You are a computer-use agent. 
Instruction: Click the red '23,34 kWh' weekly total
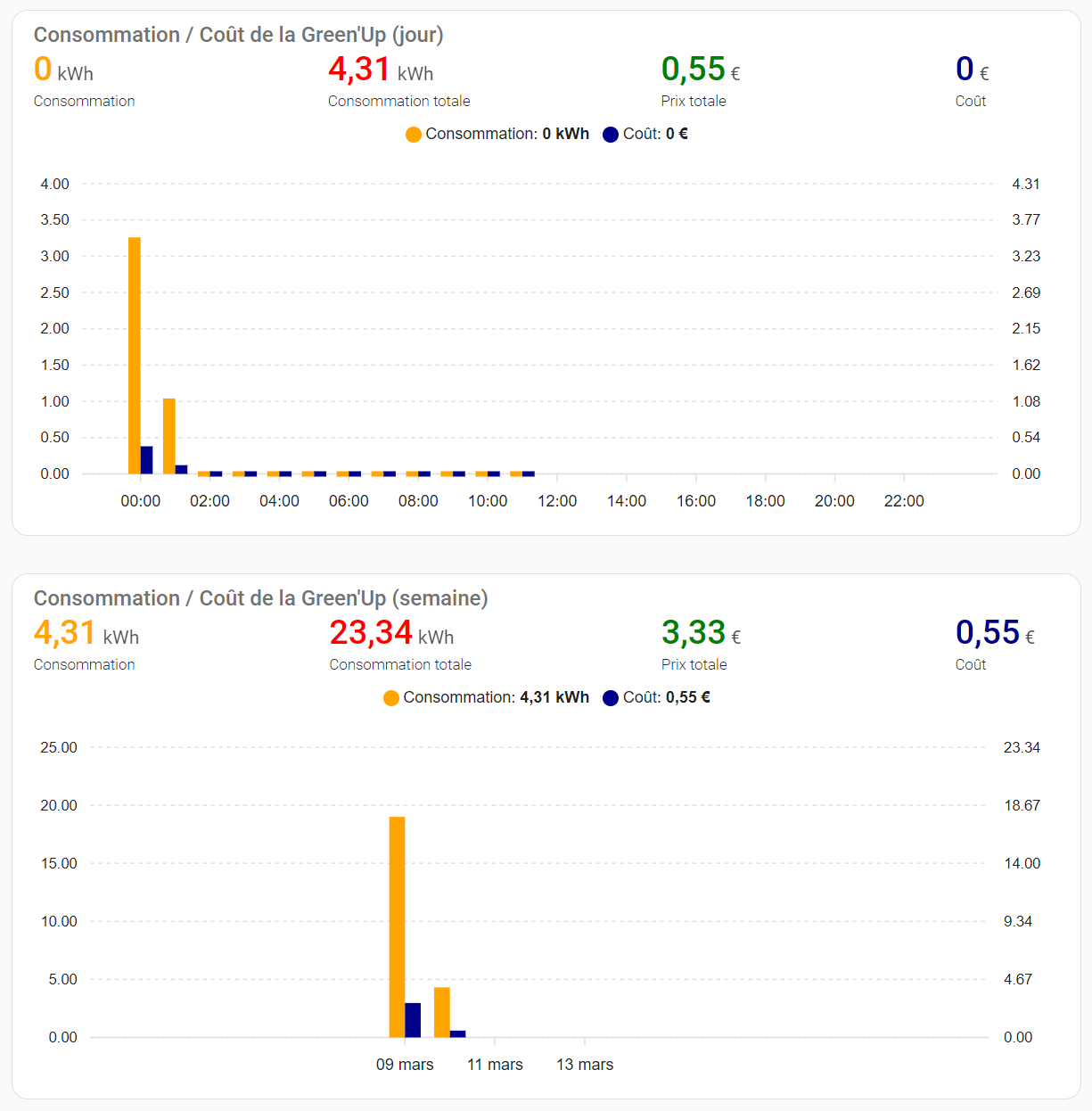[x=391, y=633]
